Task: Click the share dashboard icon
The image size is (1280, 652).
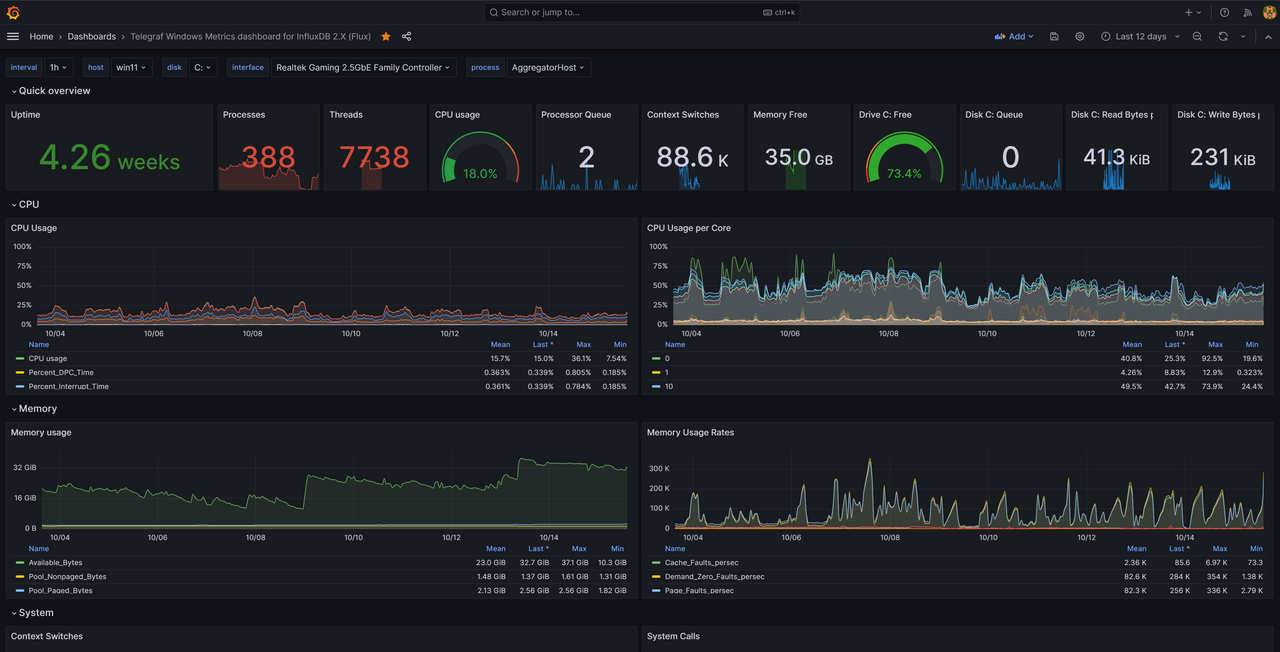Action: [407, 36]
